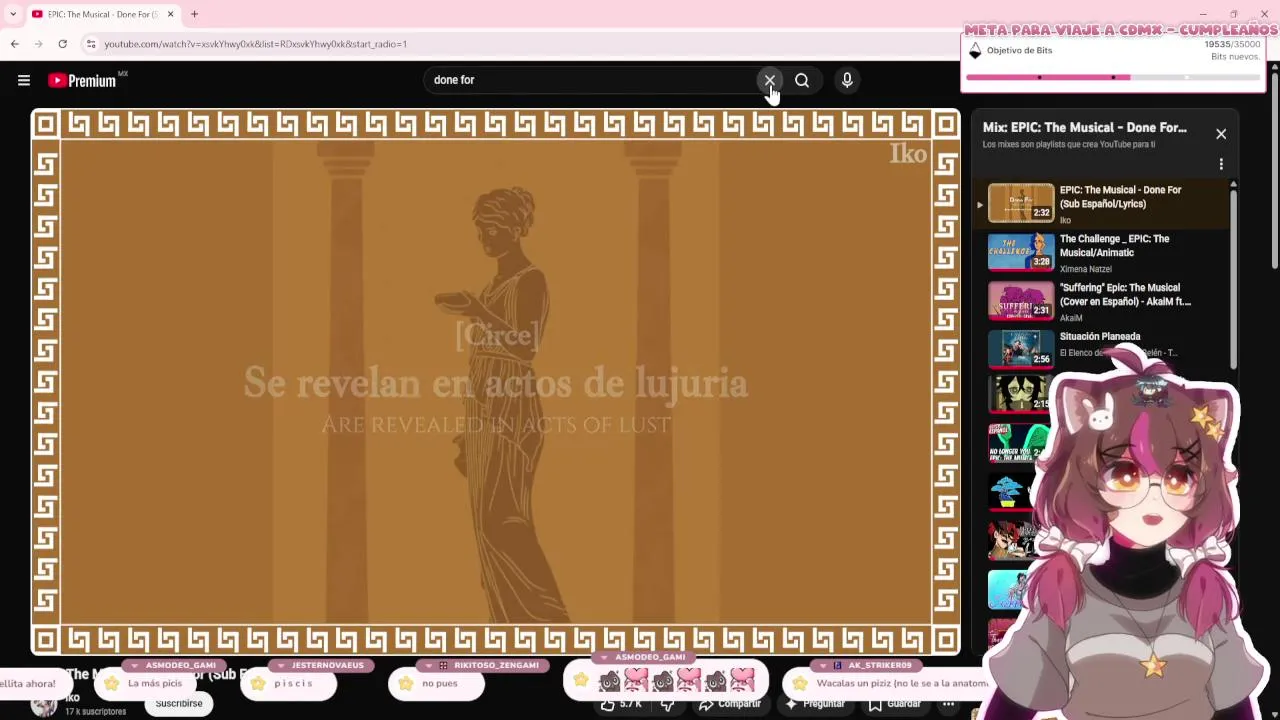Screen dimensions: 1280x720
Task: Close the Mix playlist panel
Action: point(1221,134)
